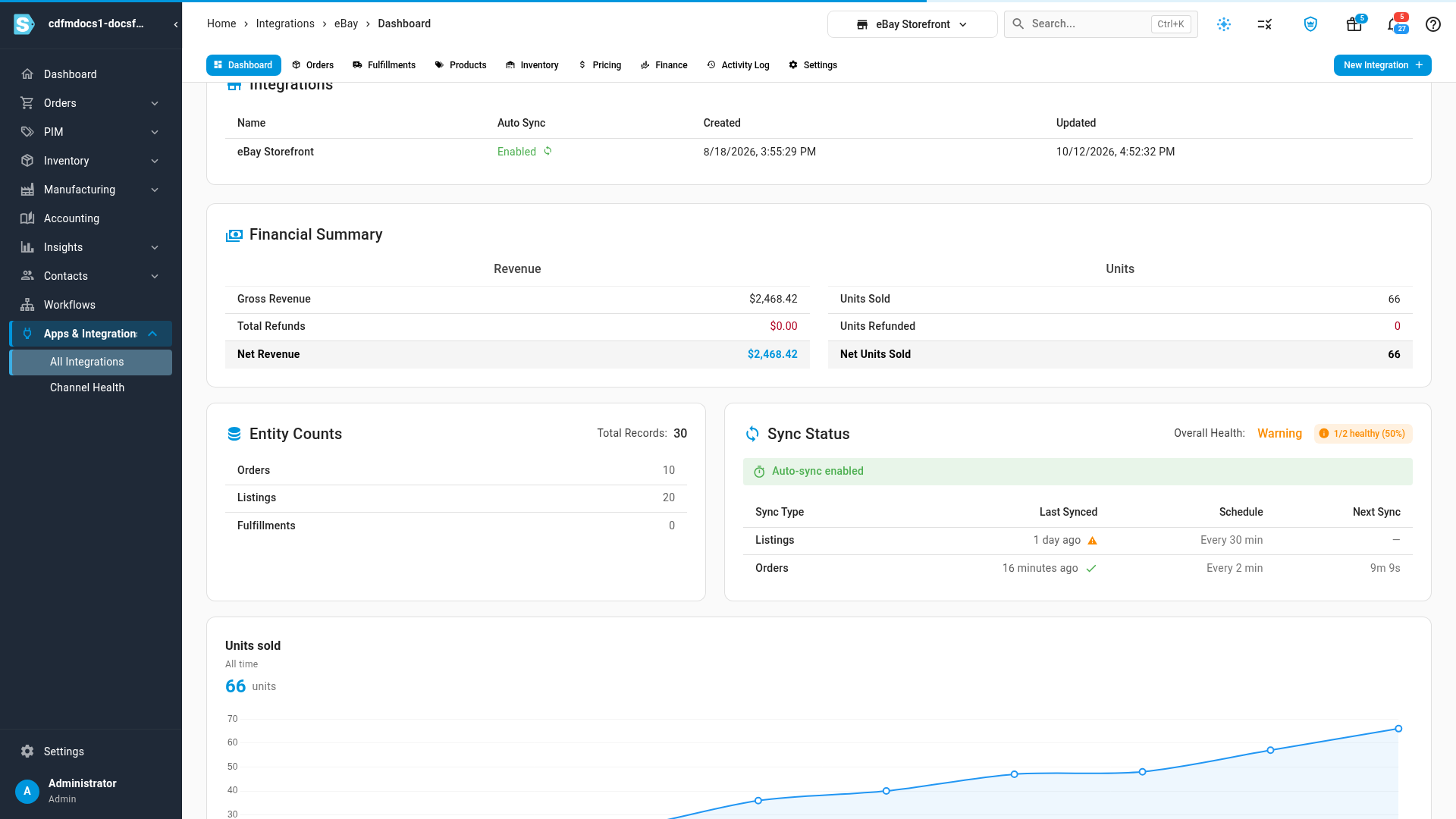Switch to the Fulfillments tab
This screenshot has width=1456, height=819.
(x=384, y=65)
